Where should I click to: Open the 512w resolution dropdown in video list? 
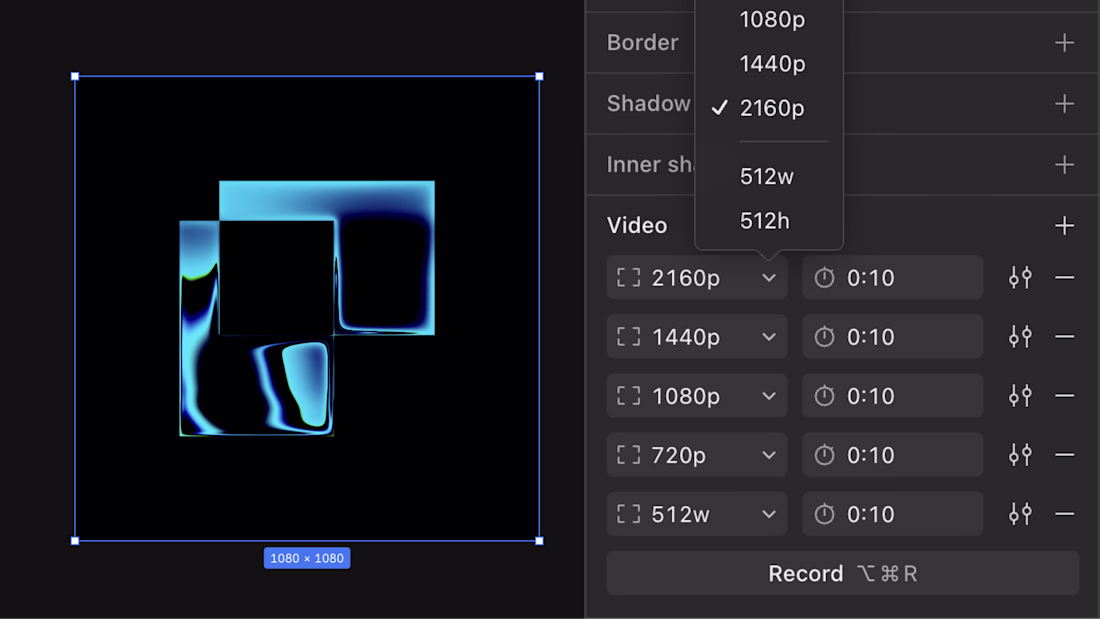697,514
